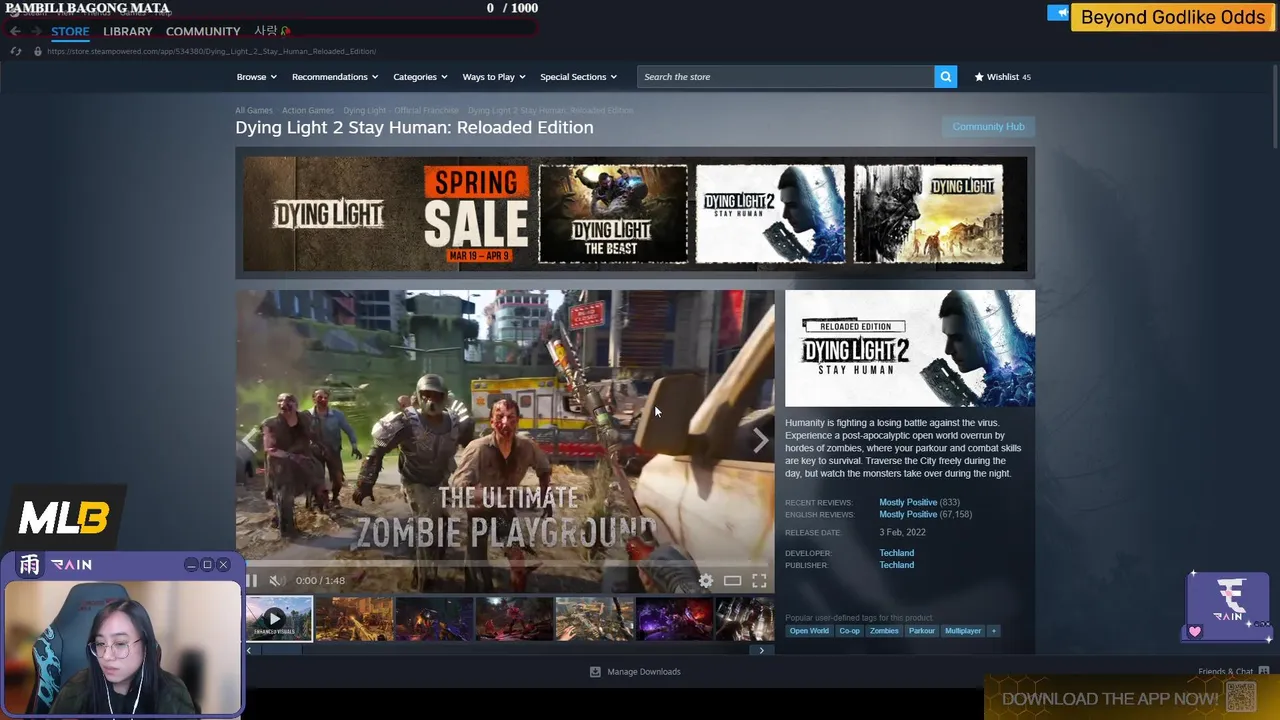This screenshot has width=1280, height=720.
Task: Click the store URL address text
Action: point(212,51)
